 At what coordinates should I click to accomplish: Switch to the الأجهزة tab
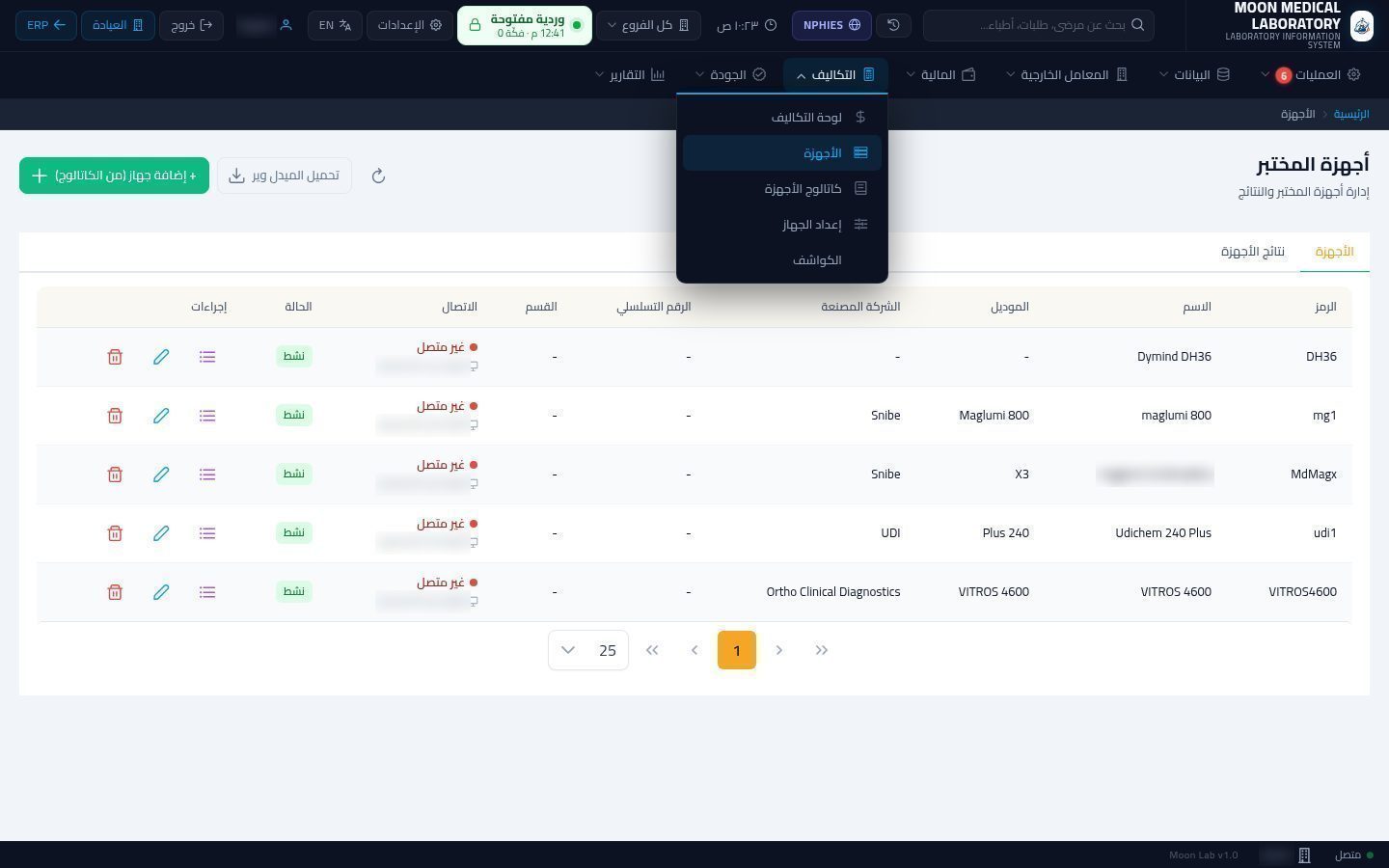pyautogui.click(x=1334, y=252)
